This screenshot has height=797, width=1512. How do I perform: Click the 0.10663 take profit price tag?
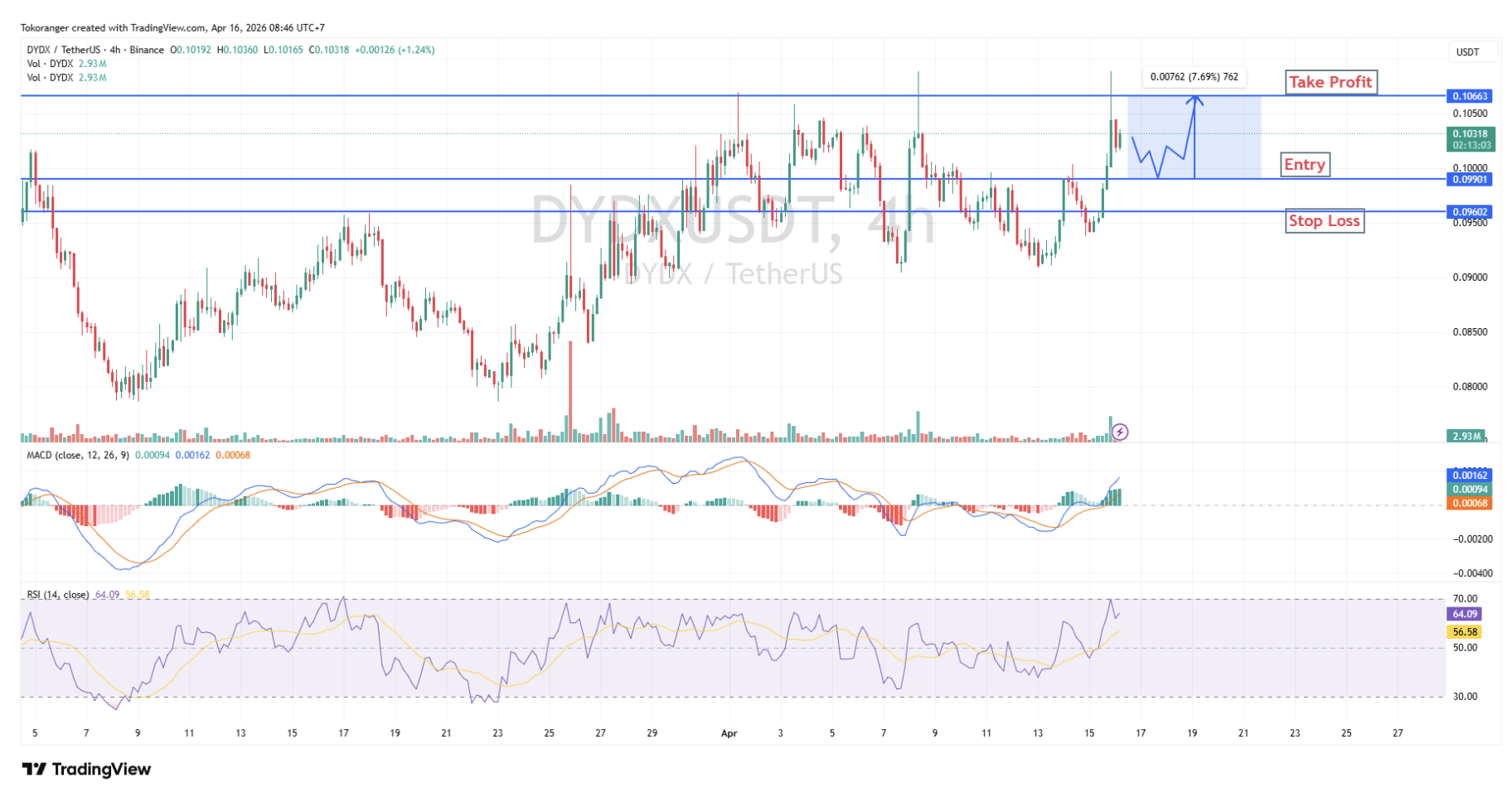coord(1469,97)
